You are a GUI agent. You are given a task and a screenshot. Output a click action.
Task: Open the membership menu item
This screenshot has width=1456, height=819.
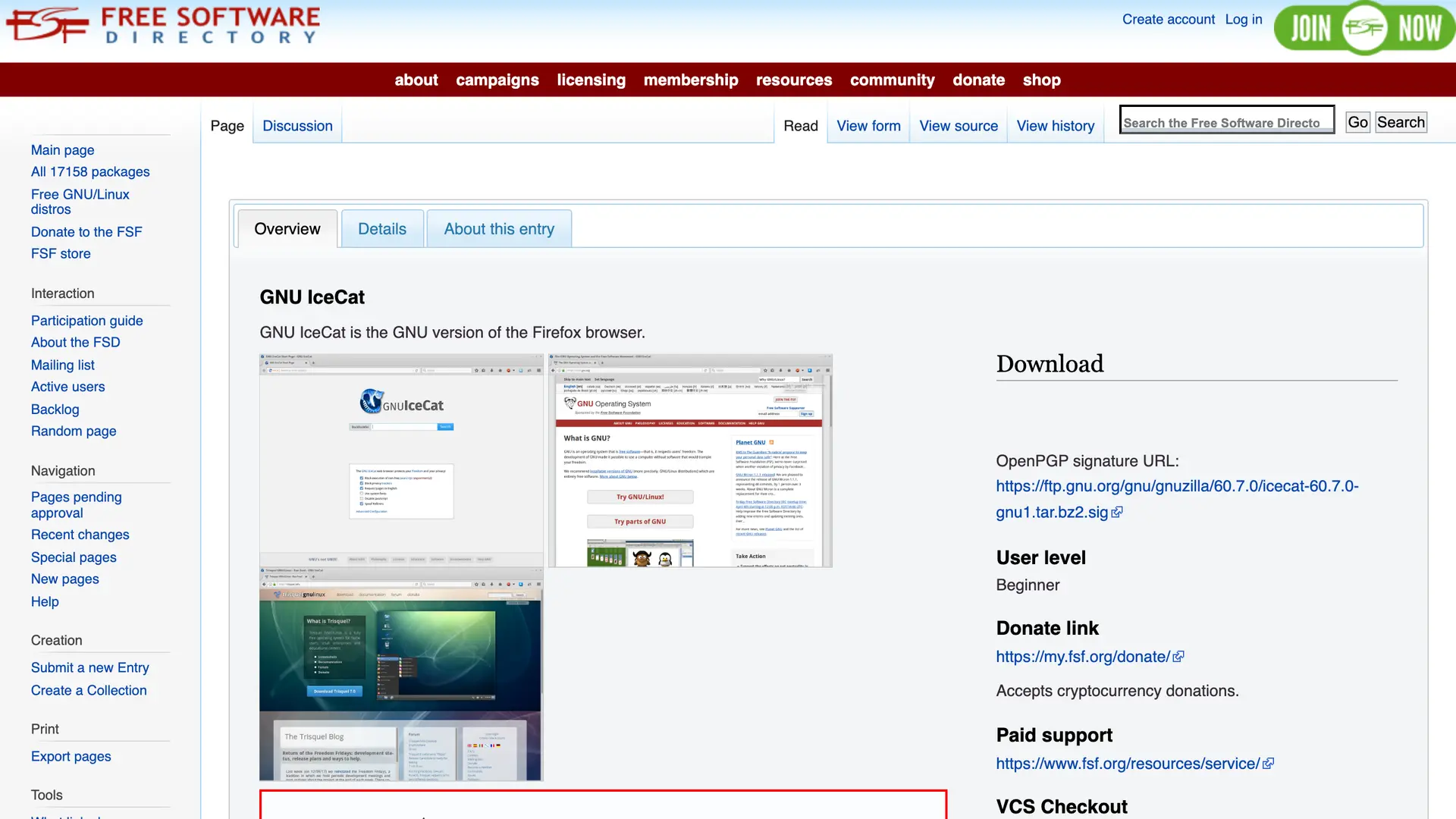pyautogui.click(x=691, y=80)
